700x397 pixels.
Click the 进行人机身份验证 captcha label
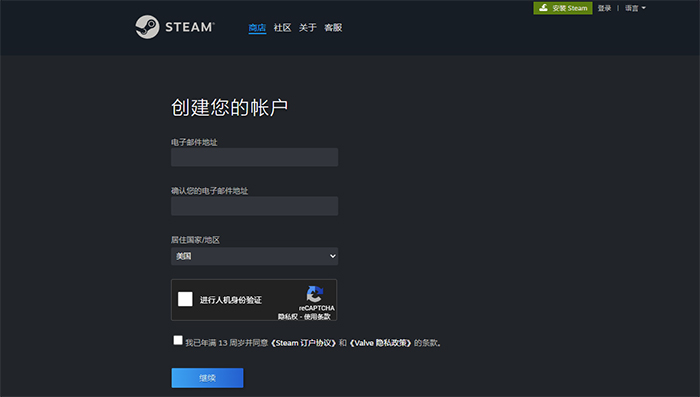point(231,300)
